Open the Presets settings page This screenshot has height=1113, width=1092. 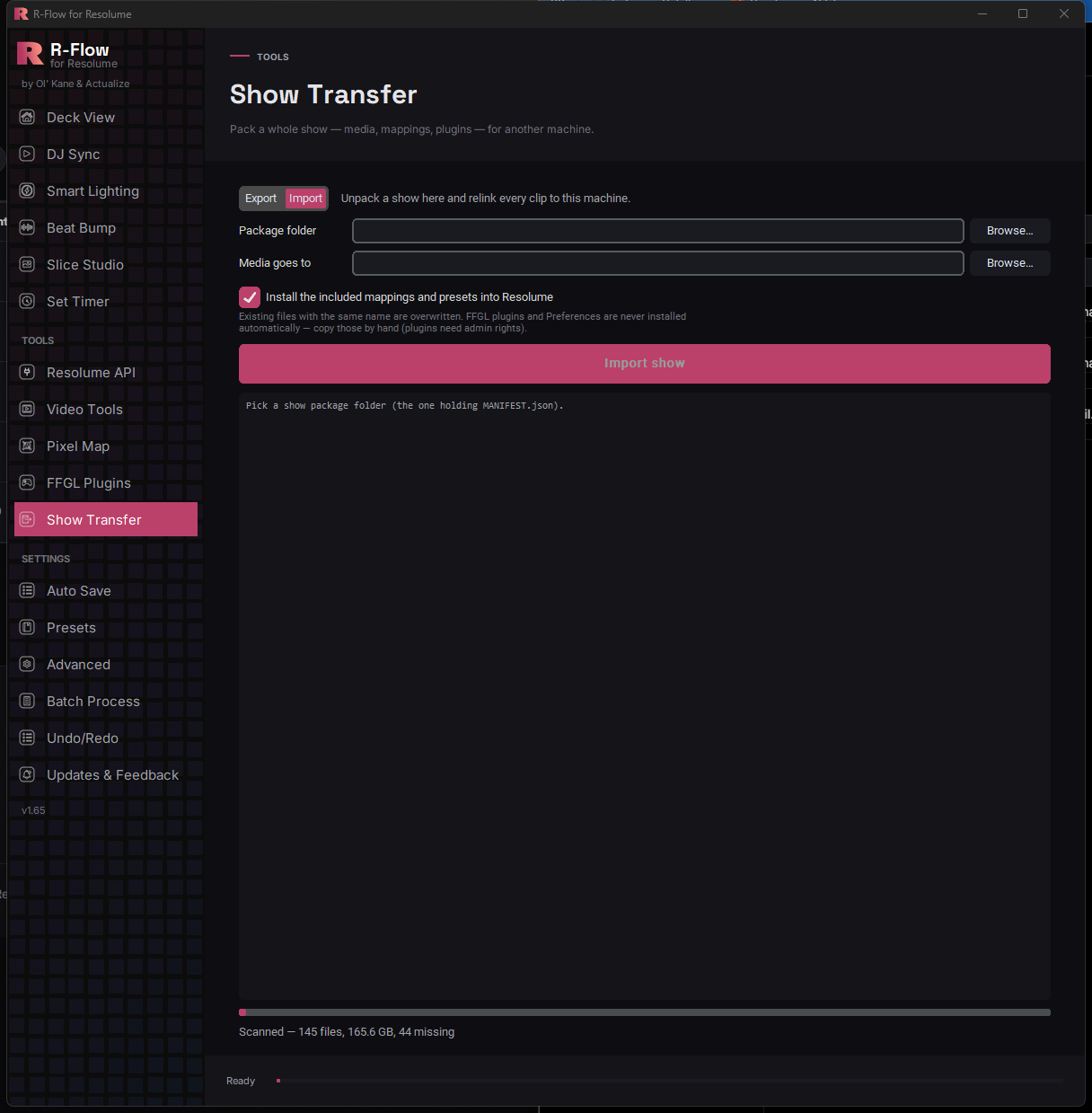click(x=106, y=627)
